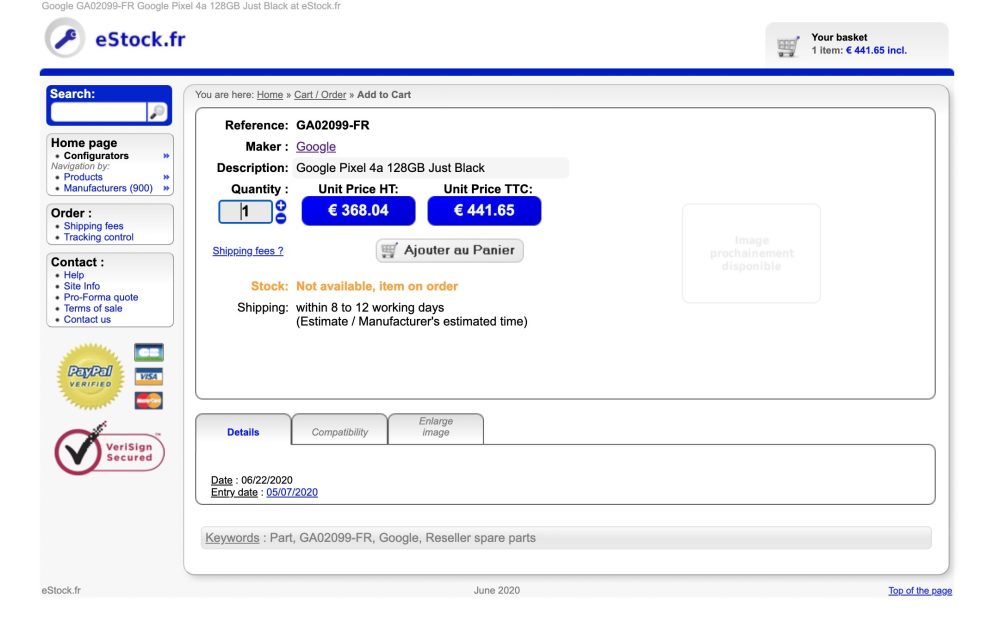Increase quantity with the plus icon
The width and height of the screenshot is (1000, 627).
(281, 205)
